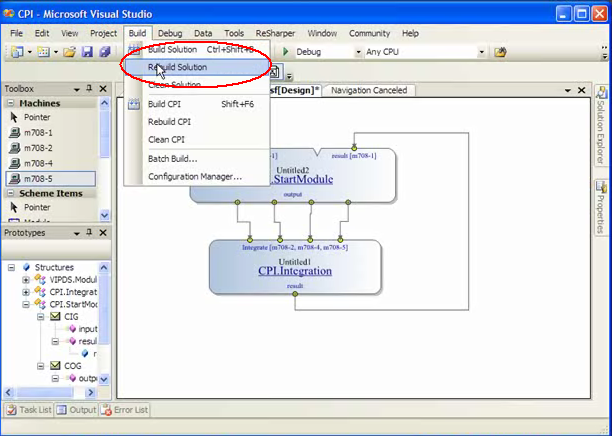Click the Prototypes vertical scrollbar down arrow

pos(104,379)
